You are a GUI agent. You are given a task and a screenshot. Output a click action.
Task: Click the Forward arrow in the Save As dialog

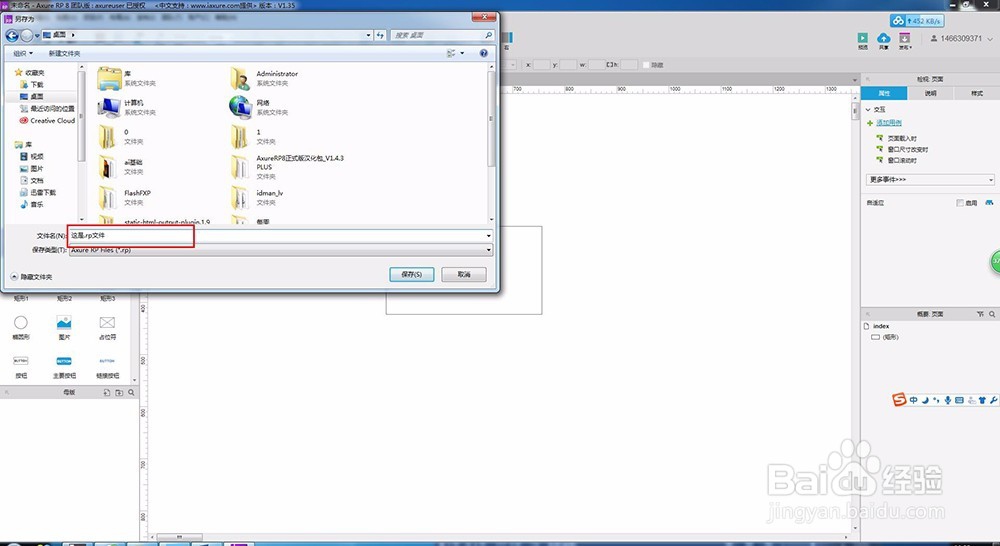pyautogui.click(x=26, y=36)
